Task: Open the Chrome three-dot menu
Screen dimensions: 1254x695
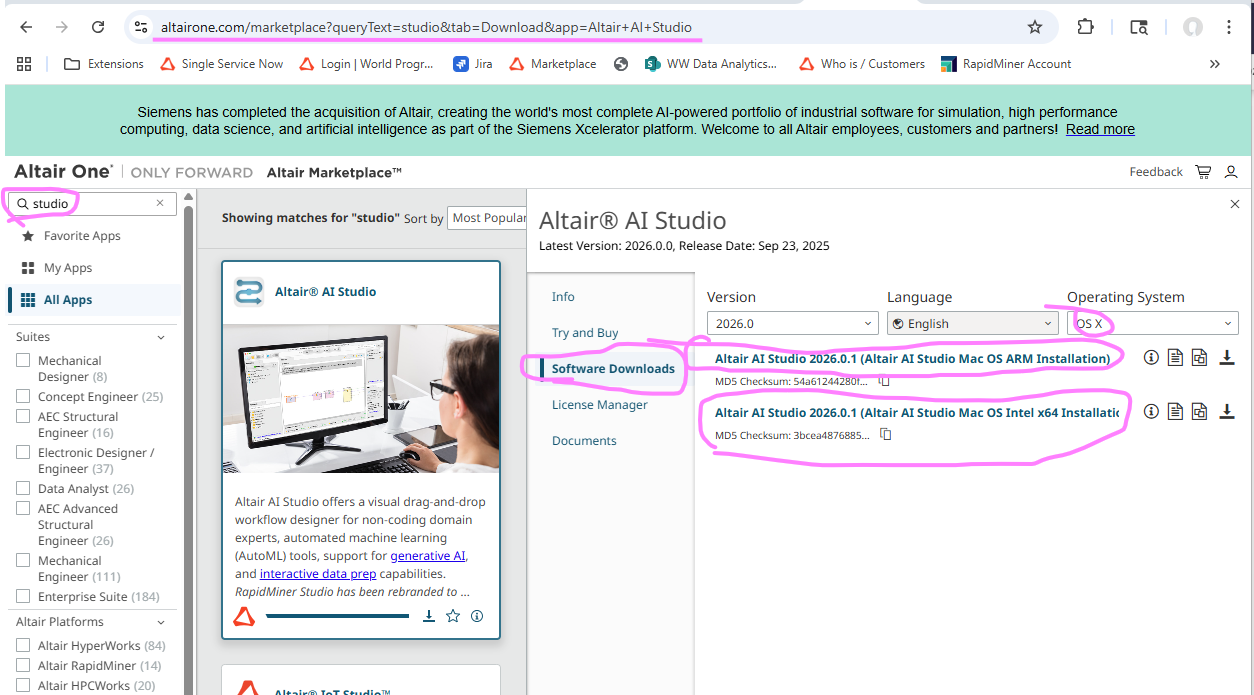Action: (x=1229, y=27)
